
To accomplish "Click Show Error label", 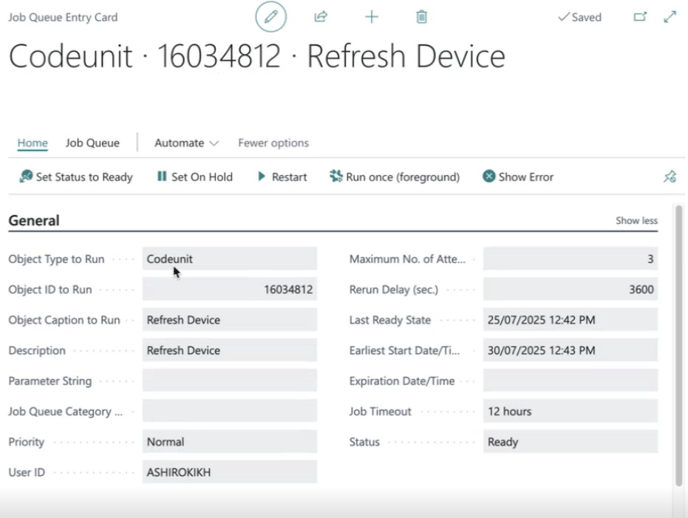I will tap(526, 177).
